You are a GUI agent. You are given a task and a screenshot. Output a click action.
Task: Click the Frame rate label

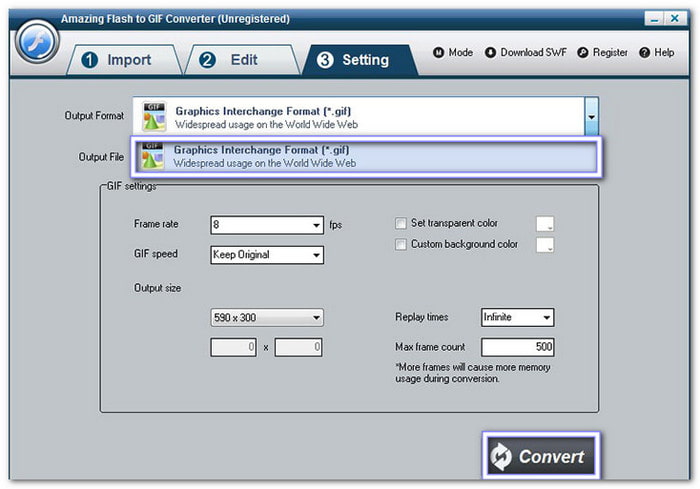(156, 224)
